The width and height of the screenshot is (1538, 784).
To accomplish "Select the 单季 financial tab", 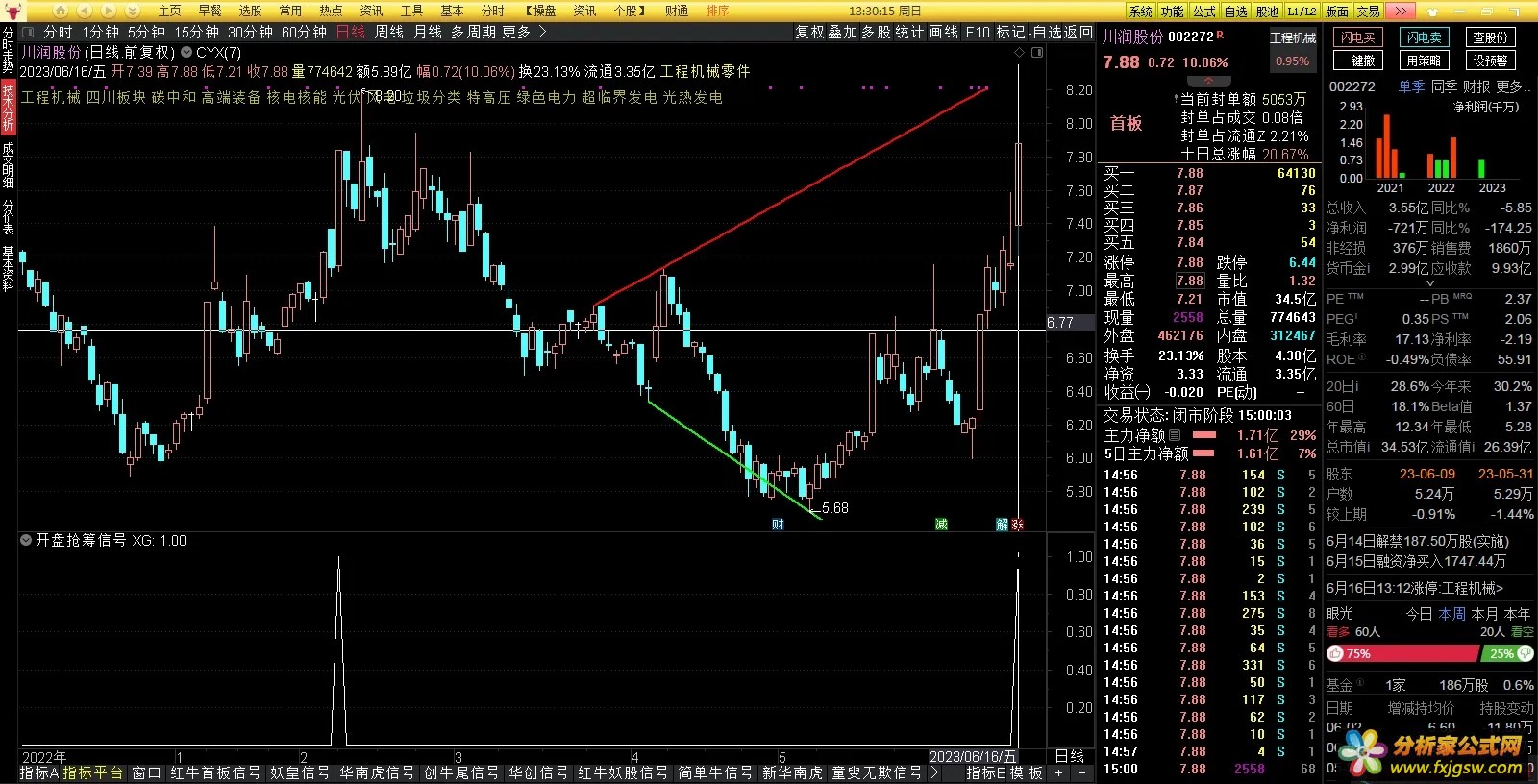I will coord(1411,86).
